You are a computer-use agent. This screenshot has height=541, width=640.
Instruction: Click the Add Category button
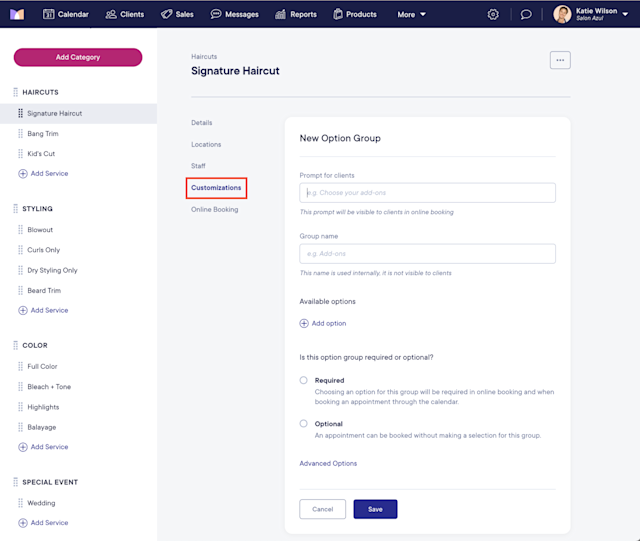click(x=78, y=57)
